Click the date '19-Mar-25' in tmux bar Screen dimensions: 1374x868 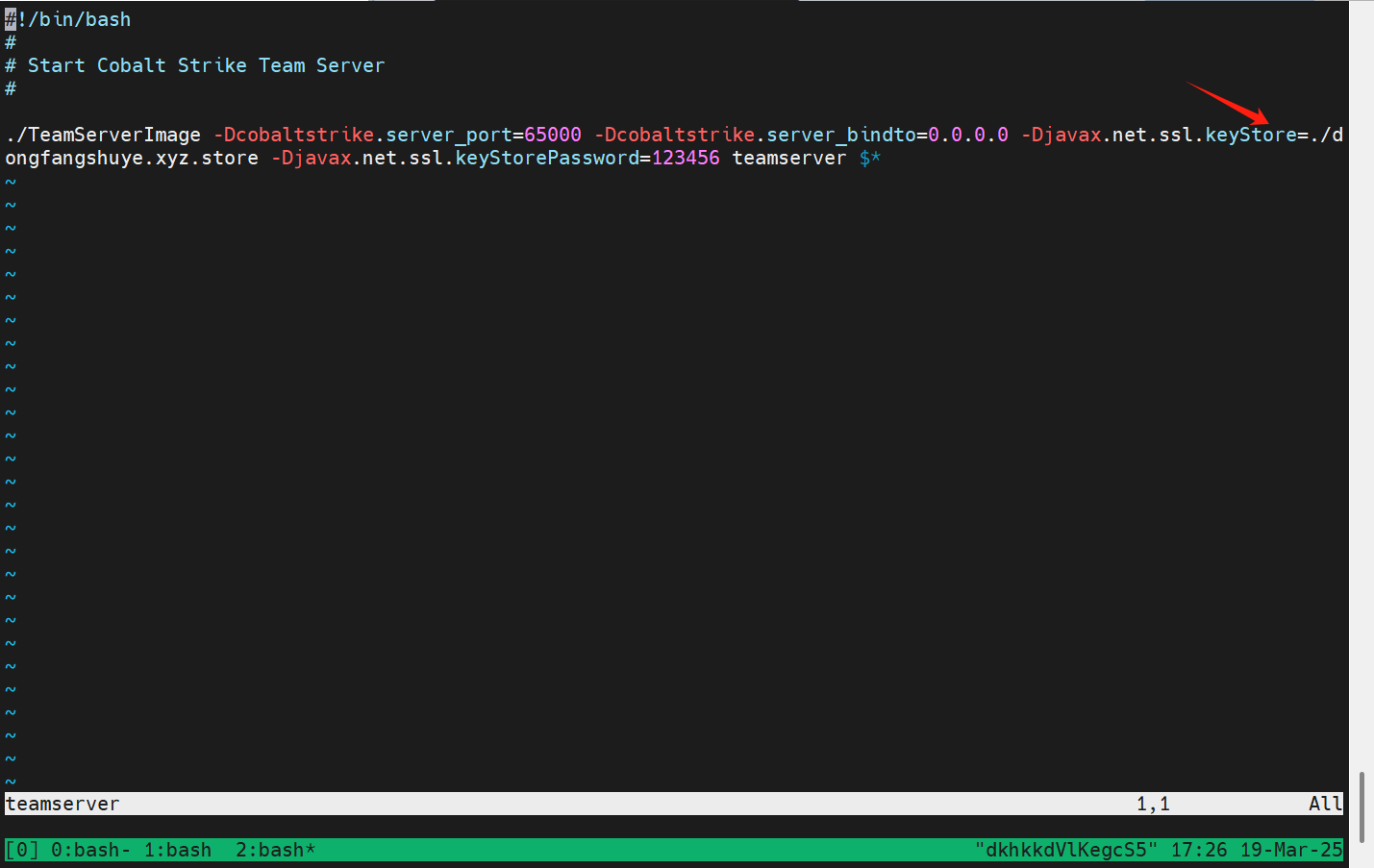1291,850
